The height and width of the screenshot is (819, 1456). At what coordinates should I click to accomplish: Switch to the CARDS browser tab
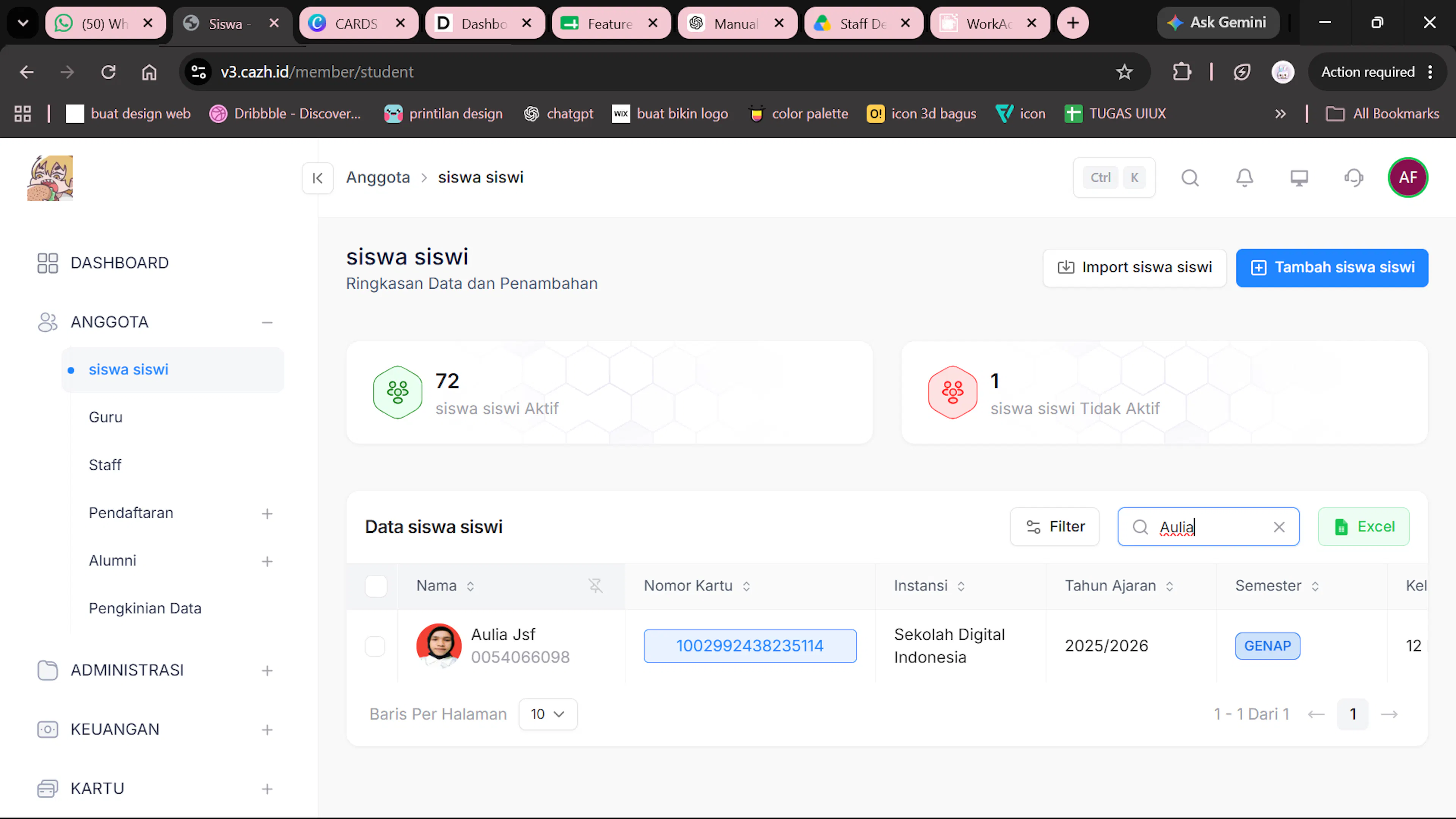pyautogui.click(x=358, y=23)
